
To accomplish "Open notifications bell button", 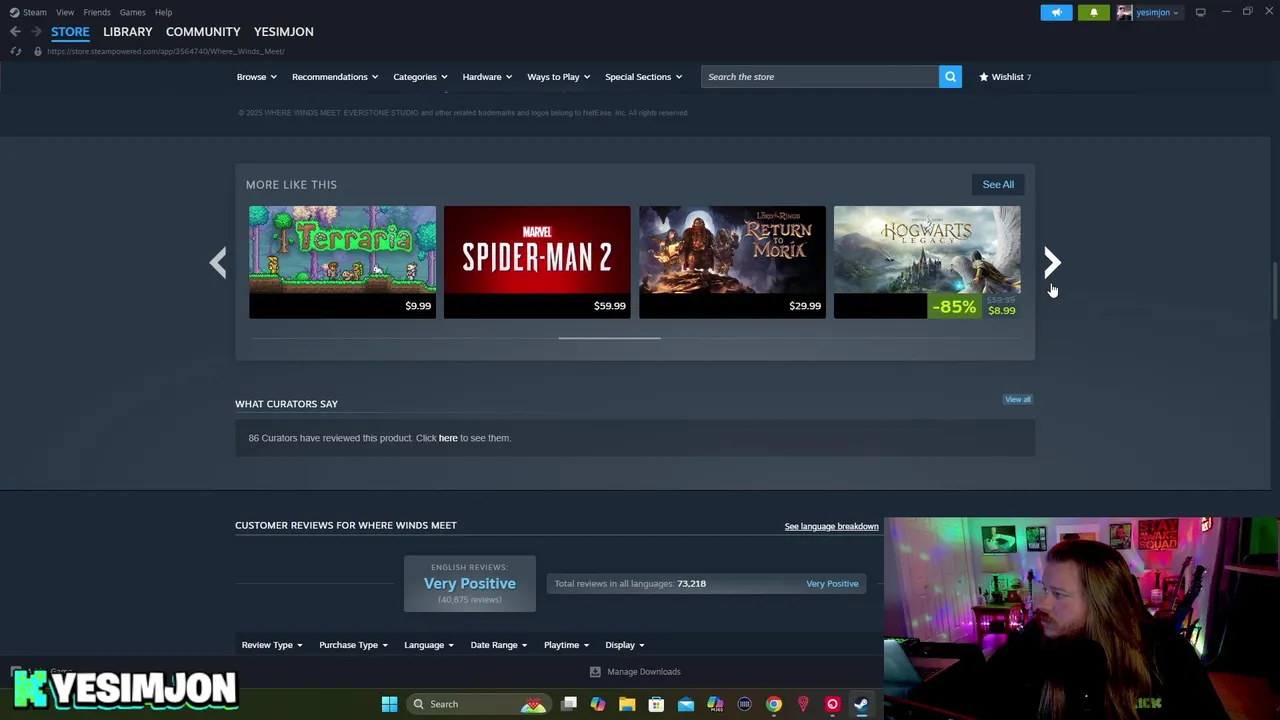I will tap(1093, 12).
